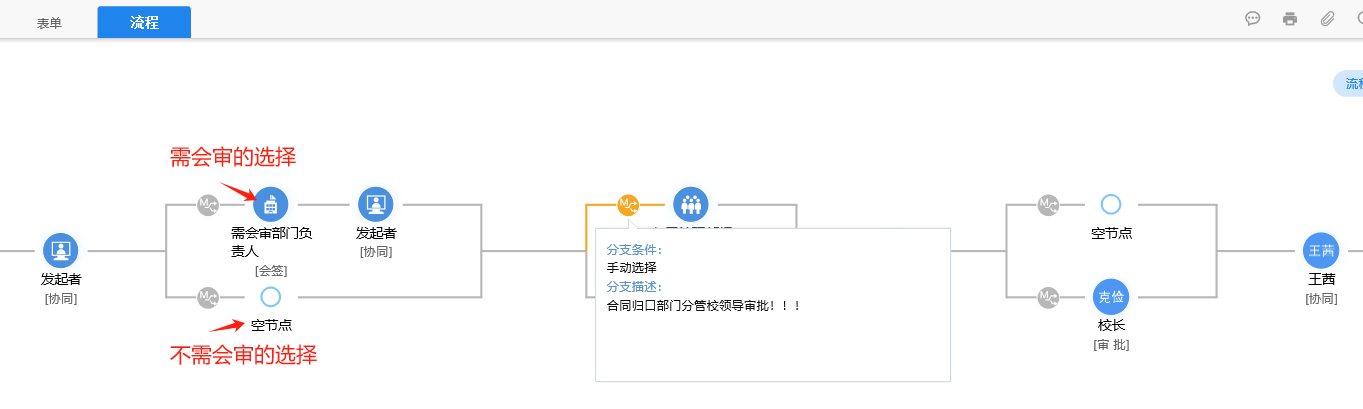This screenshot has width=1363, height=409.
Task: Click the printer icon in the top bar
Action: [1290, 19]
